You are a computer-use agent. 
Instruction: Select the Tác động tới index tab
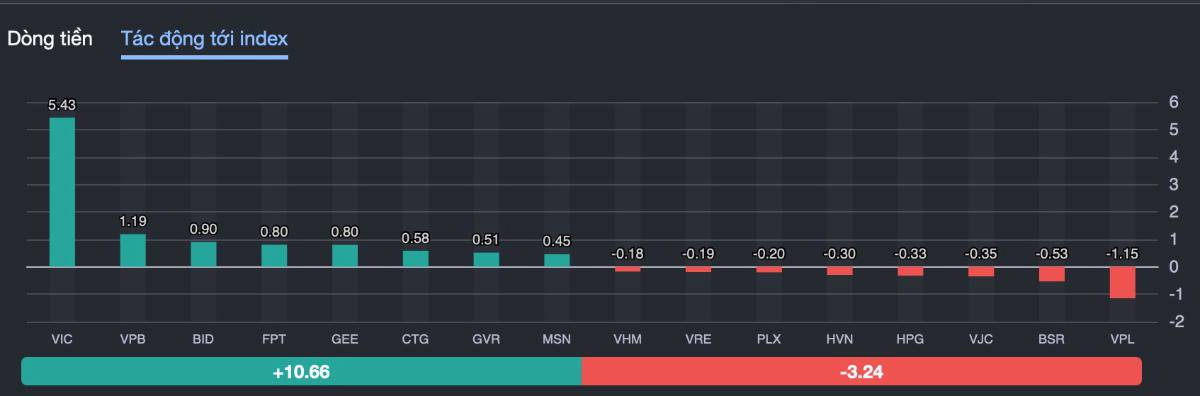[x=204, y=39]
